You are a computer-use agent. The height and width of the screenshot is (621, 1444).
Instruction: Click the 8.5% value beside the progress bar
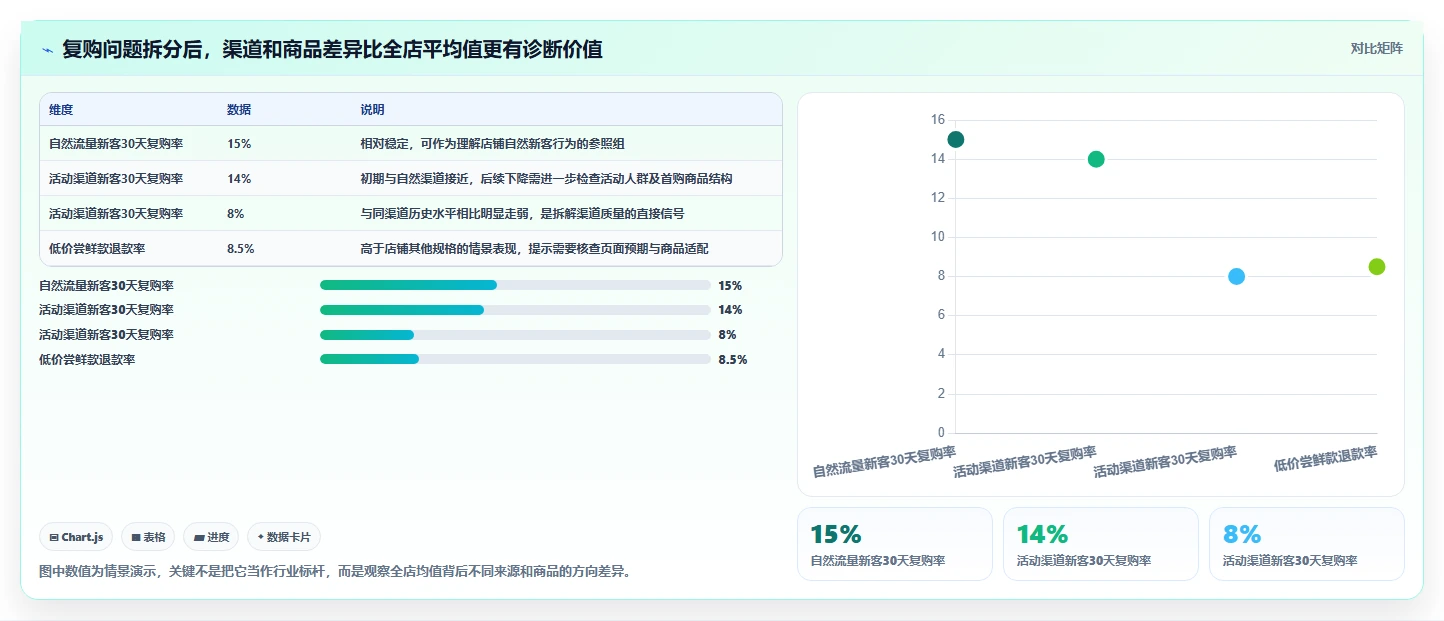[732, 360]
